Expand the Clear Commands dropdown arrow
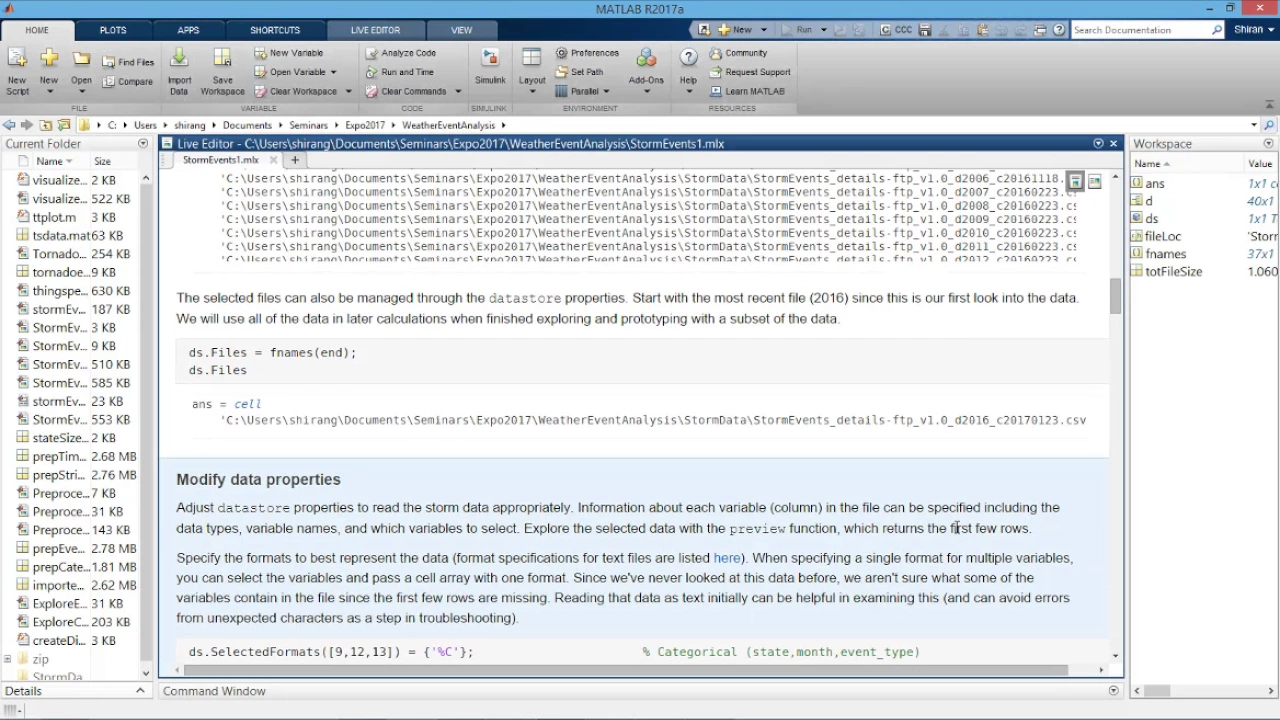The width and height of the screenshot is (1280, 720). point(458,91)
